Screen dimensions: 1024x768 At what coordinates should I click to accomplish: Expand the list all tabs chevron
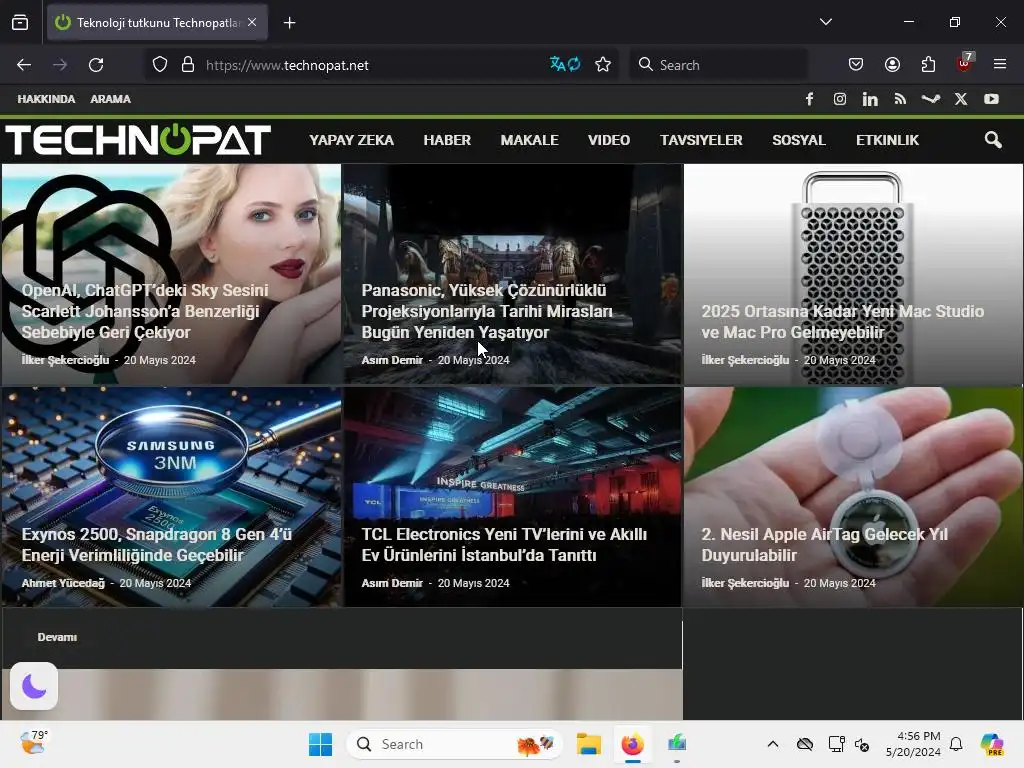pyautogui.click(x=825, y=22)
